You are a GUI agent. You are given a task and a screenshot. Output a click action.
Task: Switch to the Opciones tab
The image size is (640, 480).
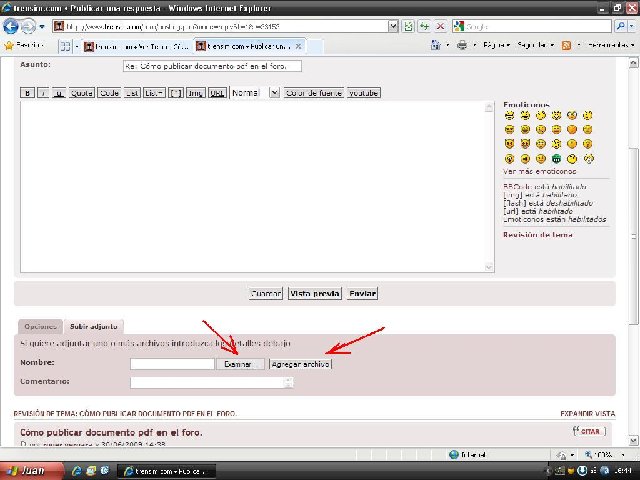(40, 326)
